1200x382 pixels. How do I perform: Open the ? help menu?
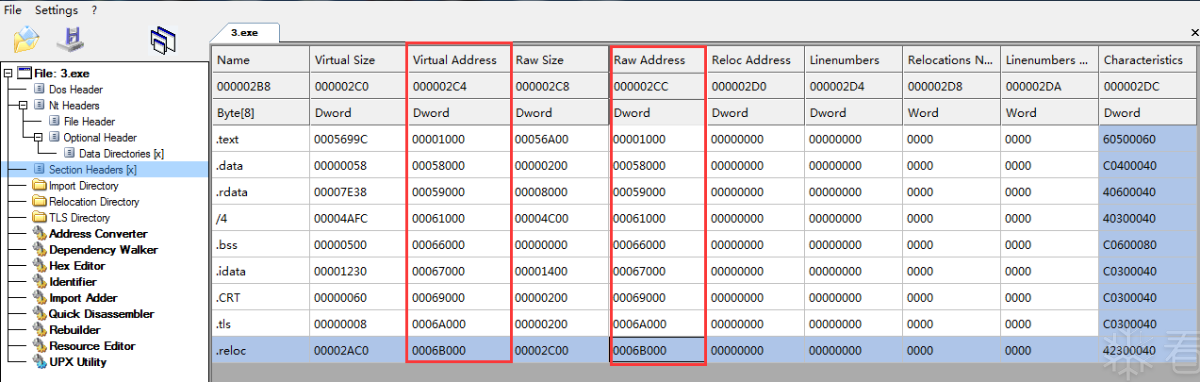tap(94, 9)
